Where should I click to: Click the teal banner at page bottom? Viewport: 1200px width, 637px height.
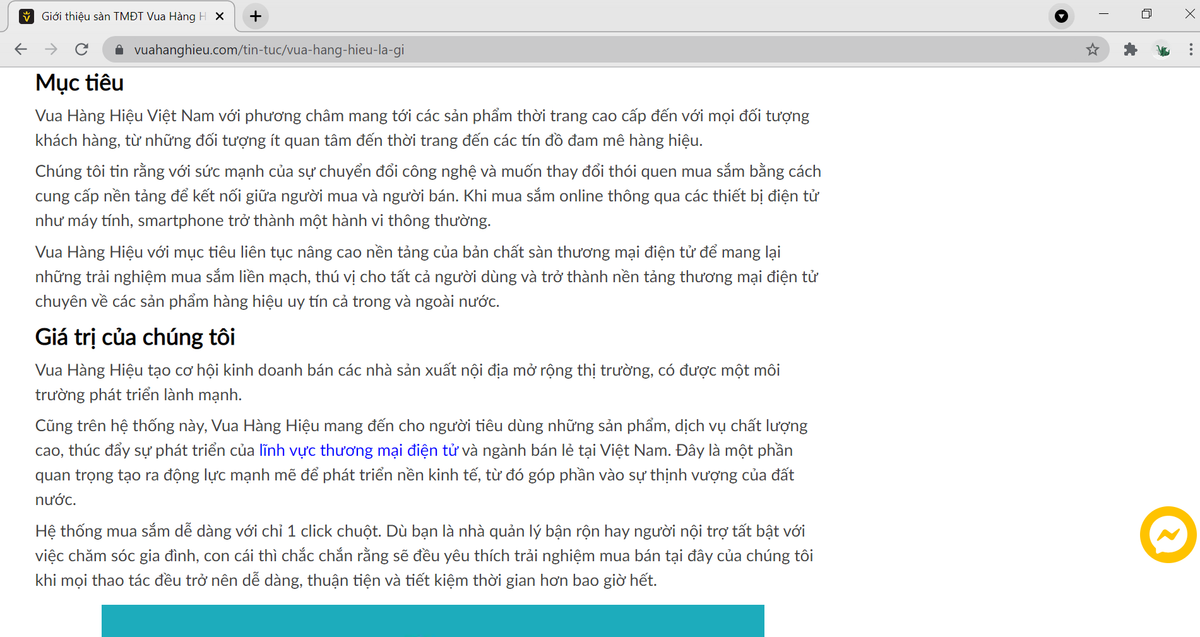[x=432, y=622]
